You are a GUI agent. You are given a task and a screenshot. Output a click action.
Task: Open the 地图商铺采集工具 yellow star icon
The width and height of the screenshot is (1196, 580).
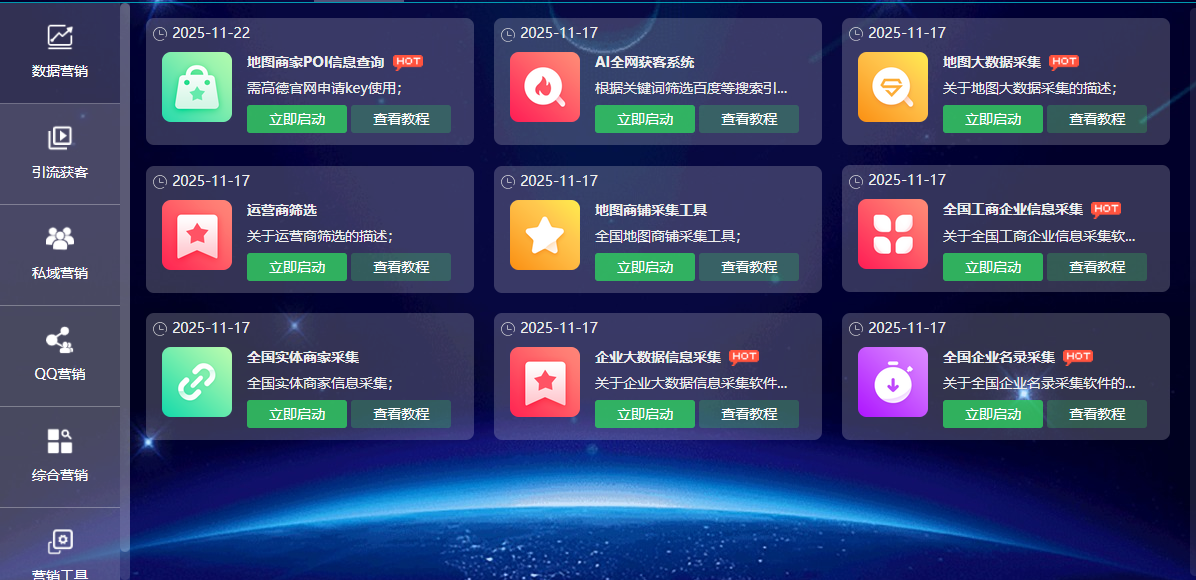point(545,235)
